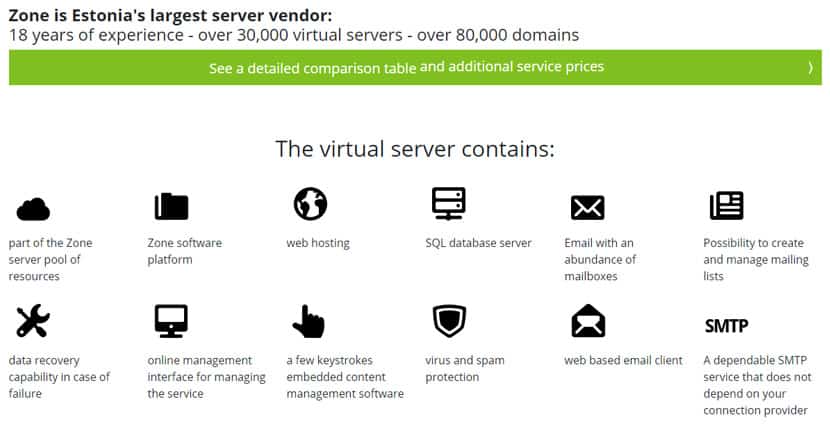Click 'data recovery capability in case of failure'
Screen dimensions: 830x430
tap(59, 377)
